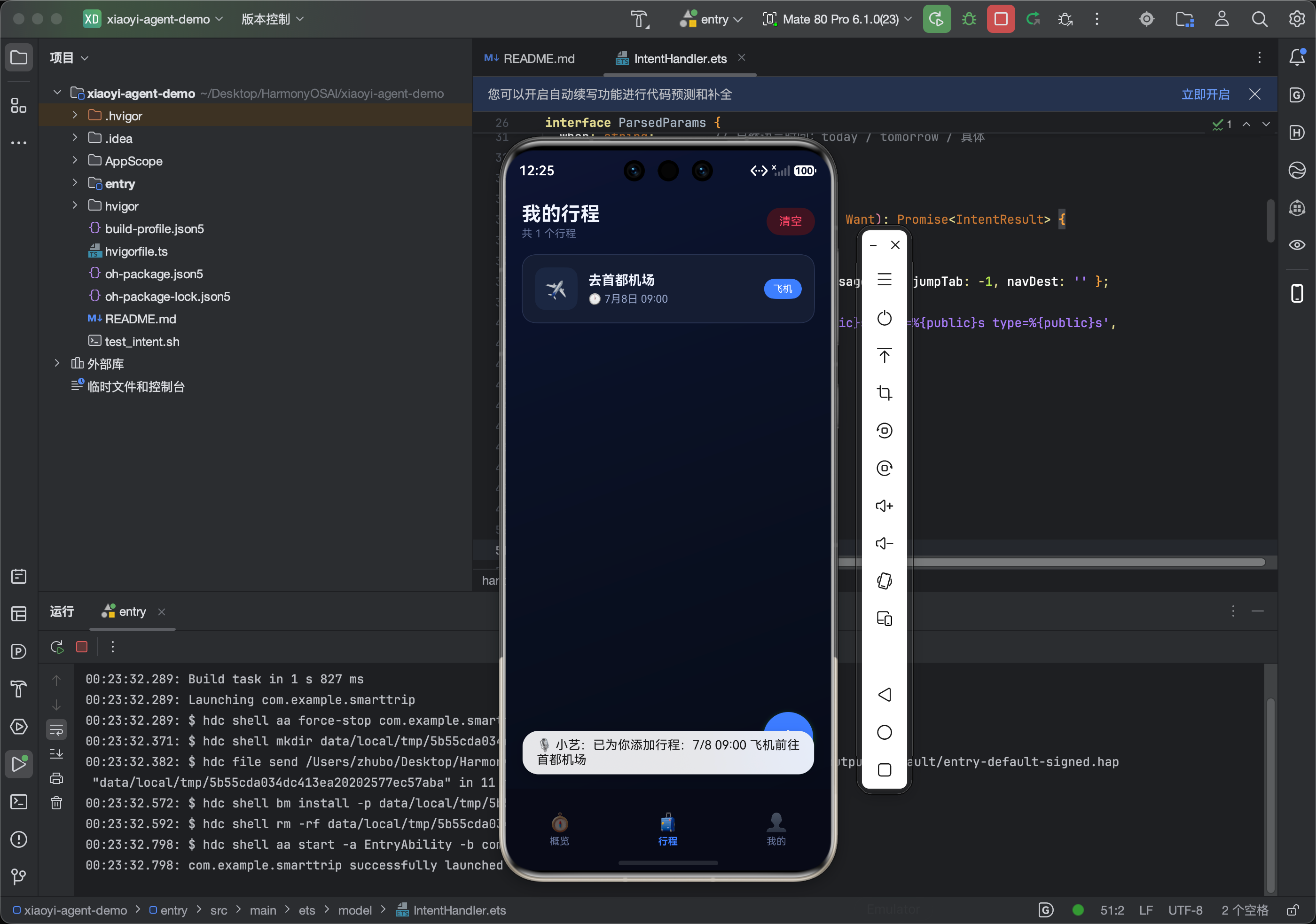
Task: Toggle read-only lock icon in status bar
Action: (x=1292, y=910)
